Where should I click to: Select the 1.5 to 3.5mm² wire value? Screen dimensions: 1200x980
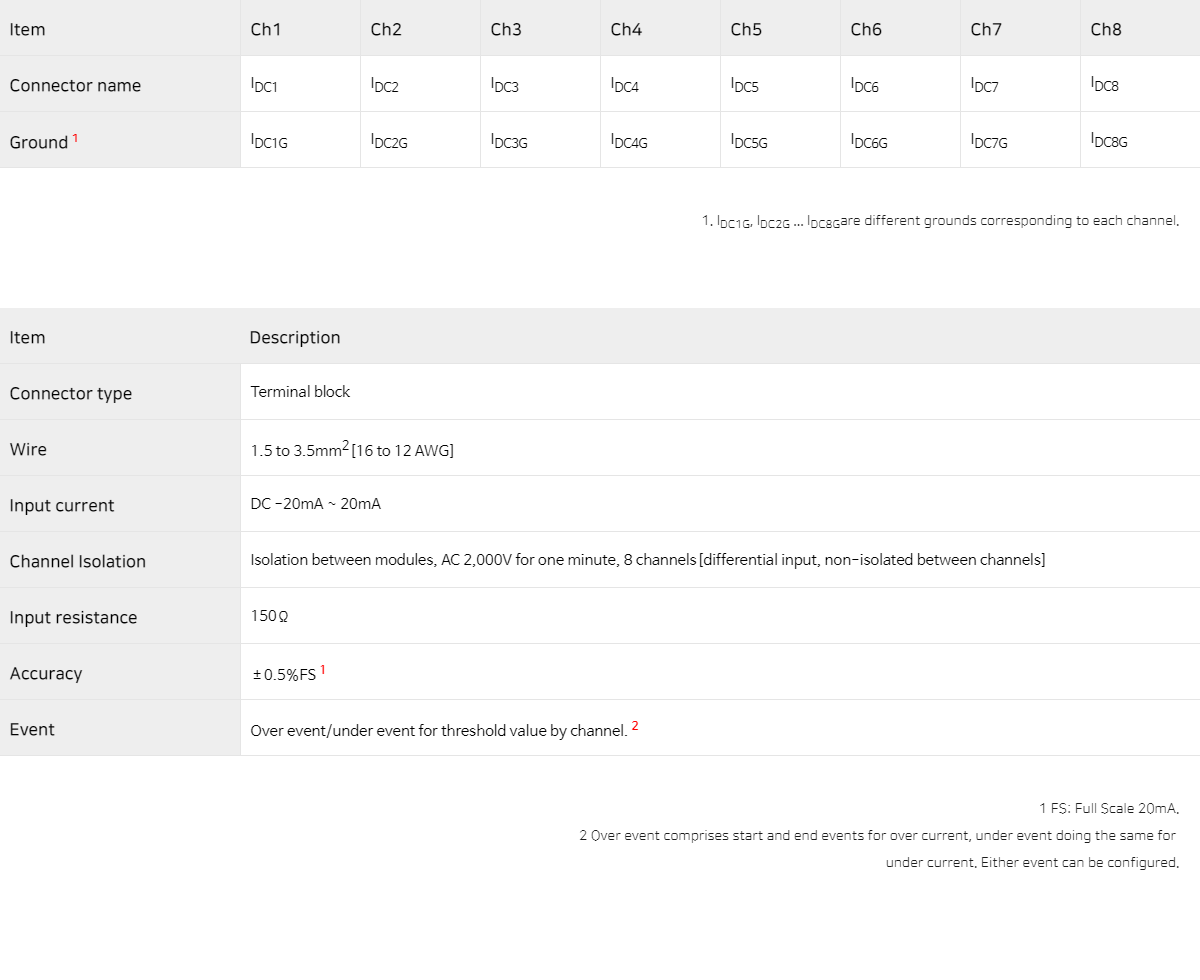point(352,449)
